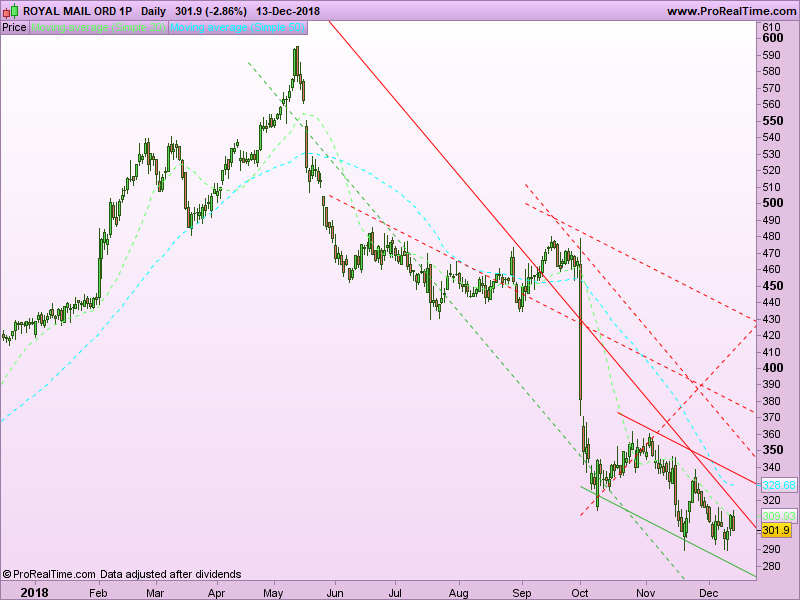Click the 500 price axis label
This screenshot has height=600, width=800.
[x=772, y=203]
